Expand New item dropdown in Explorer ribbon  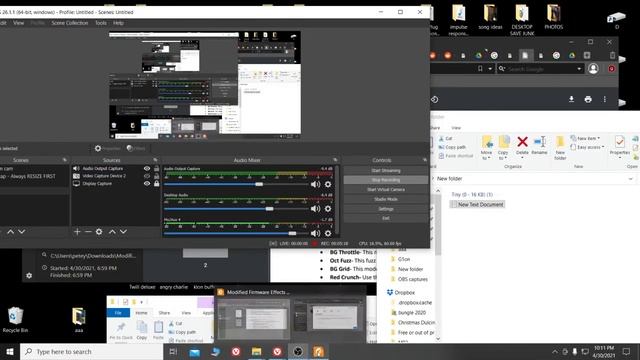click(585, 138)
